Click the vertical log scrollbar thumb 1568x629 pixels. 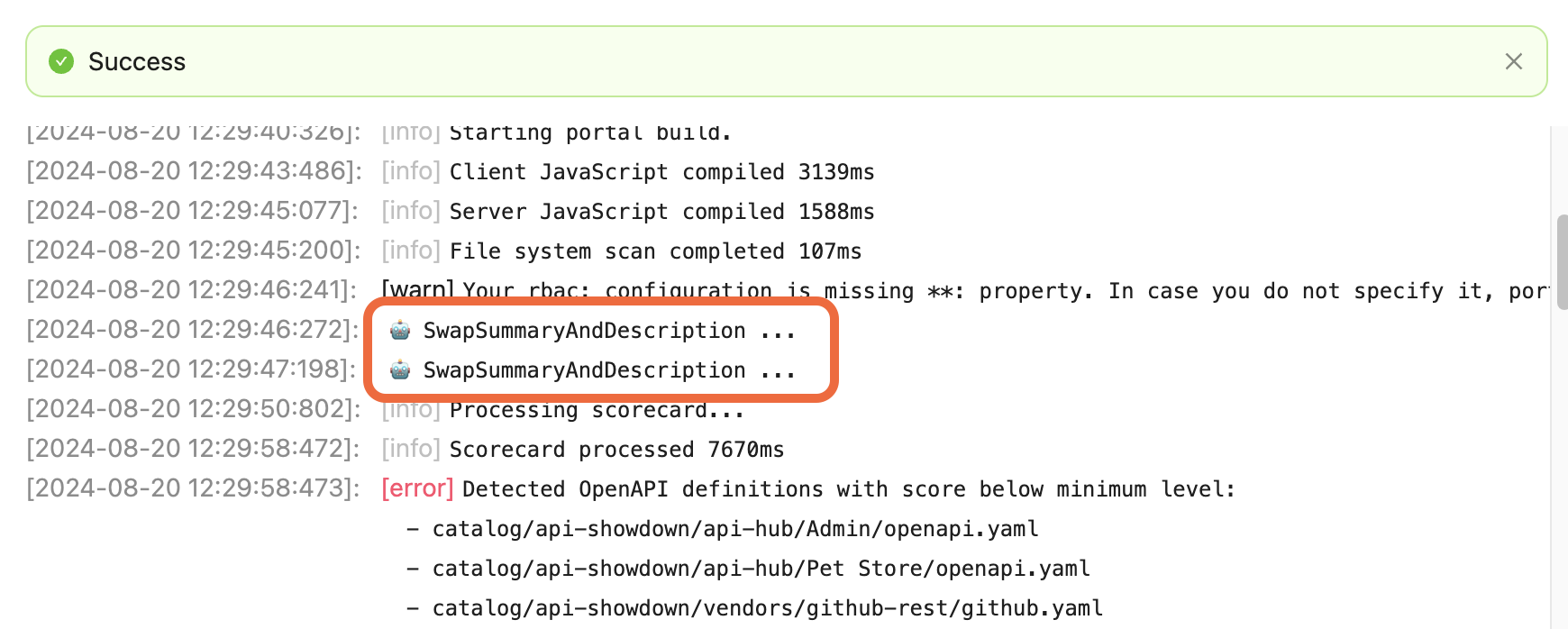1563,262
